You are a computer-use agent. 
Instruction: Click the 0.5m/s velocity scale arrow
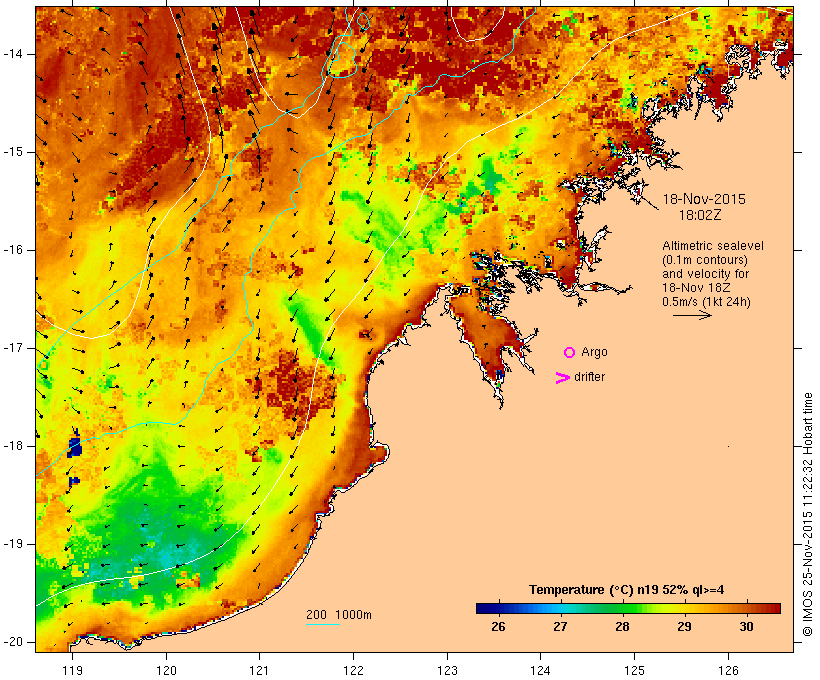[x=692, y=315]
